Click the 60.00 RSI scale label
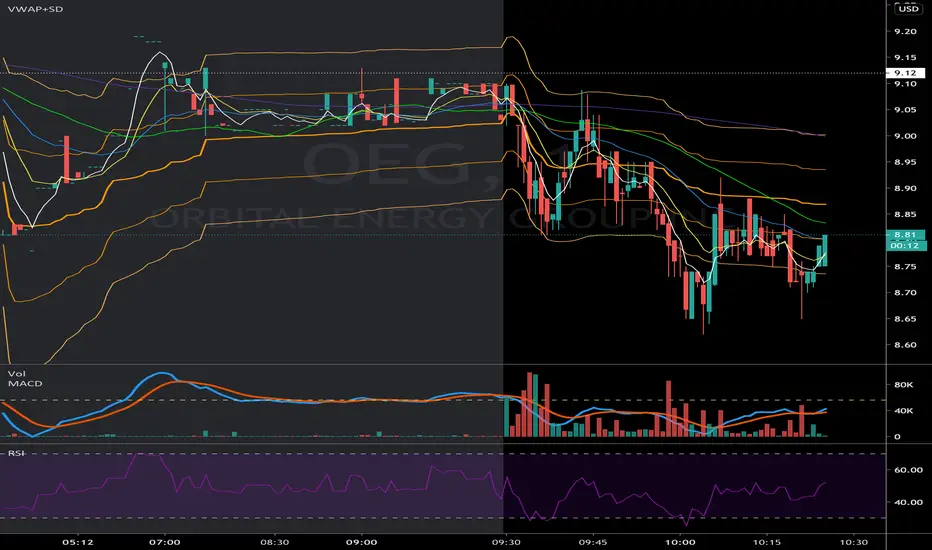This screenshot has width=932, height=550. (908, 470)
